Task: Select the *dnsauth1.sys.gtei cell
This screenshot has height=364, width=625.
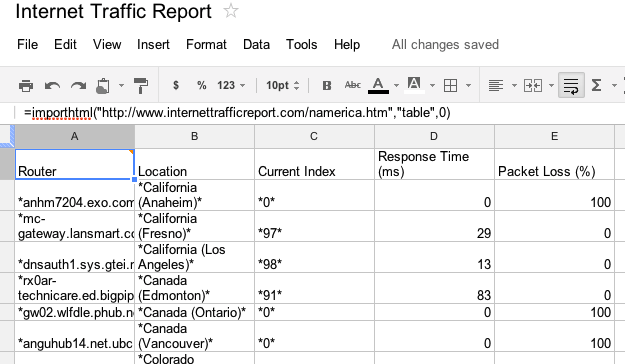Action: 75,257
